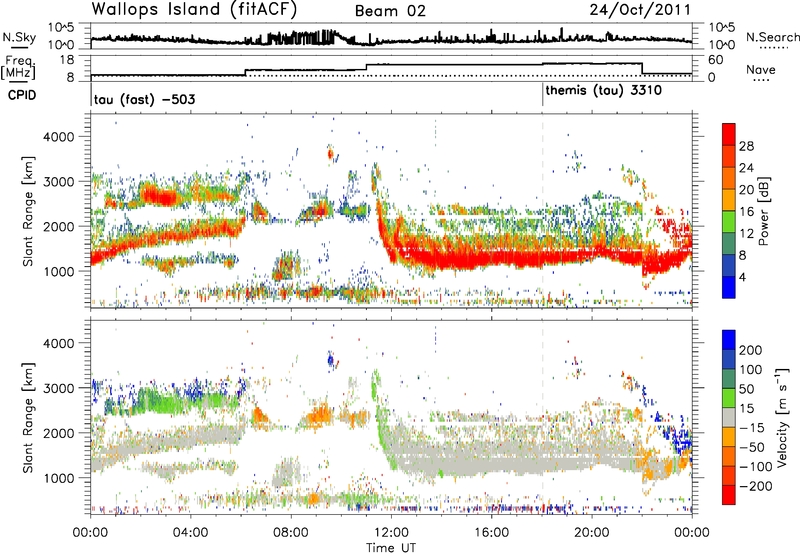
Task: Pick the power color bar segment between 16 and 20
Action: 729,199
